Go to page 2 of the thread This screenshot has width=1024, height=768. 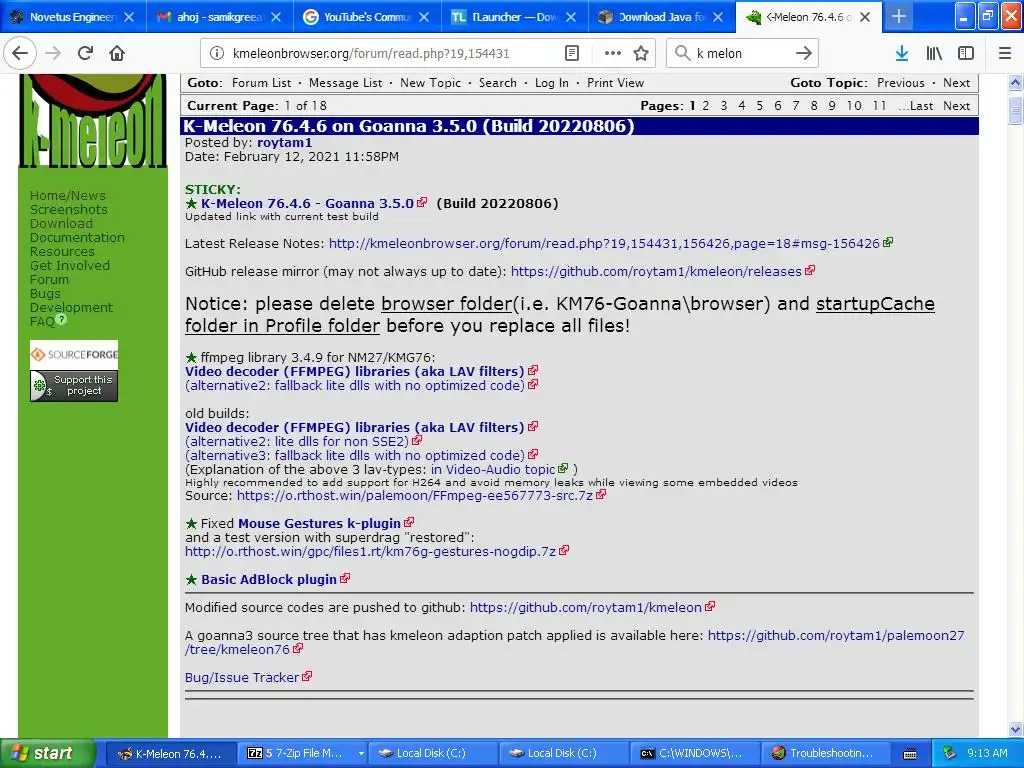[x=705, y=106]
